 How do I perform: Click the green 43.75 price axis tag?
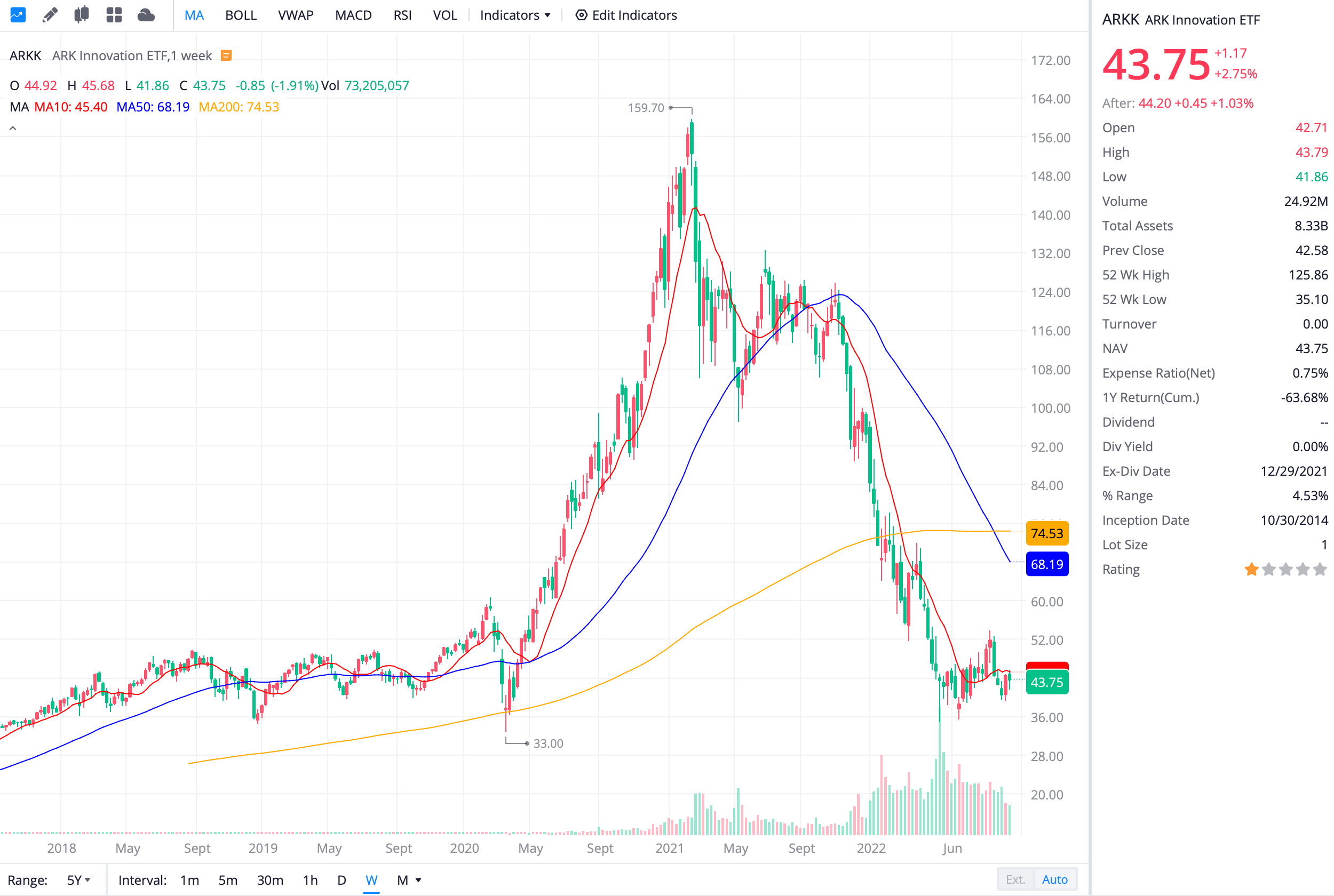1046,682
